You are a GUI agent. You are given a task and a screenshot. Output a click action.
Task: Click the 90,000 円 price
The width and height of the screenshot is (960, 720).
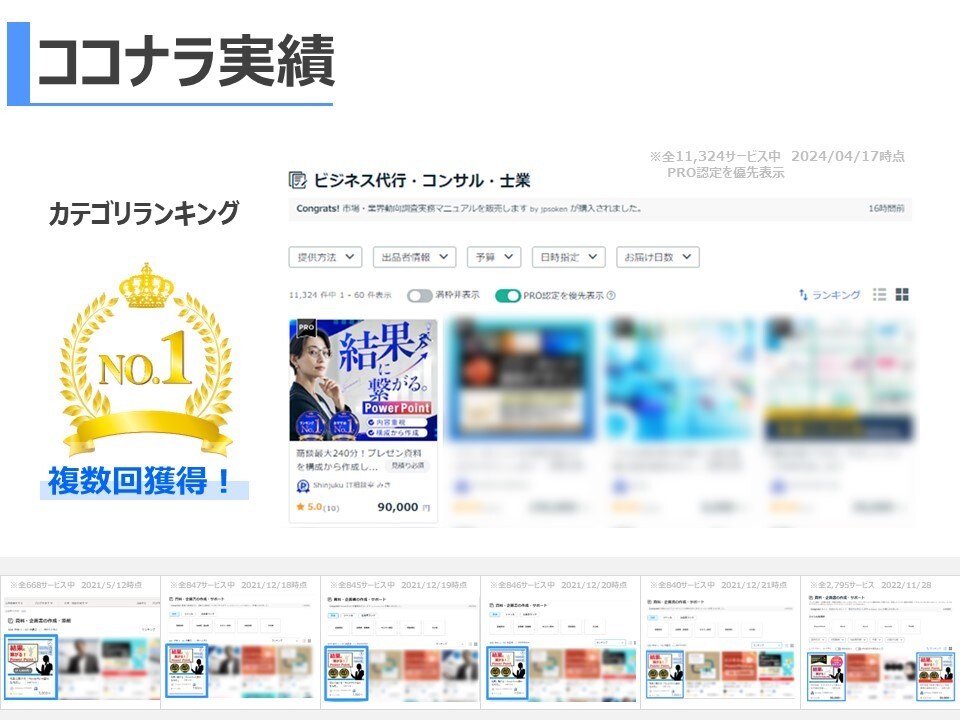[403, 507]
